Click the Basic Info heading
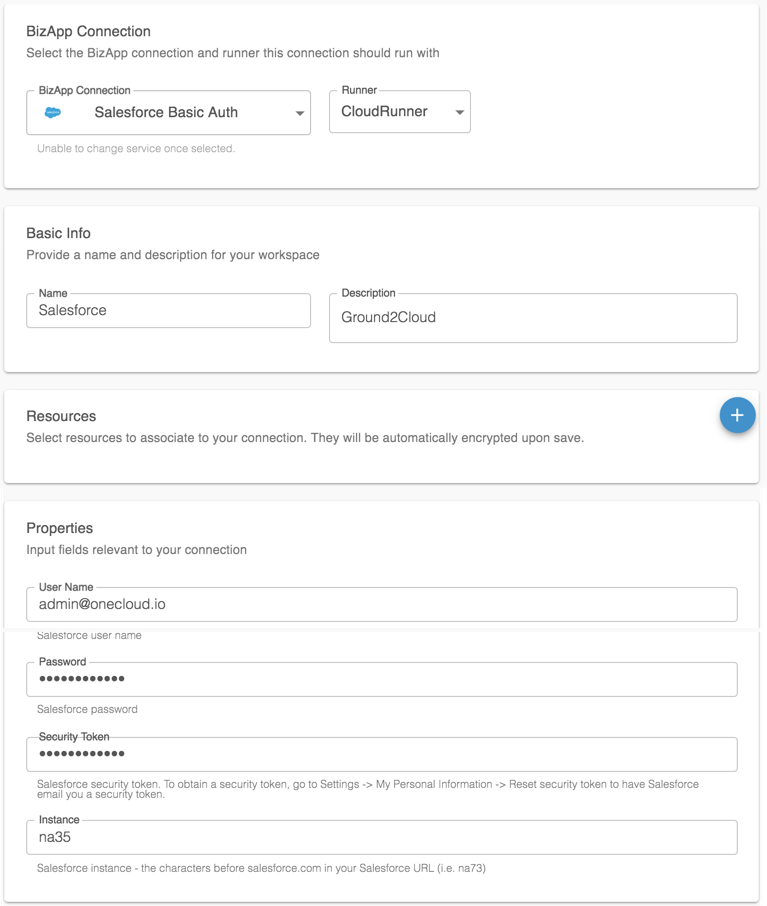The width and height of the screenshot is (767, 906). tap(58, 233)
